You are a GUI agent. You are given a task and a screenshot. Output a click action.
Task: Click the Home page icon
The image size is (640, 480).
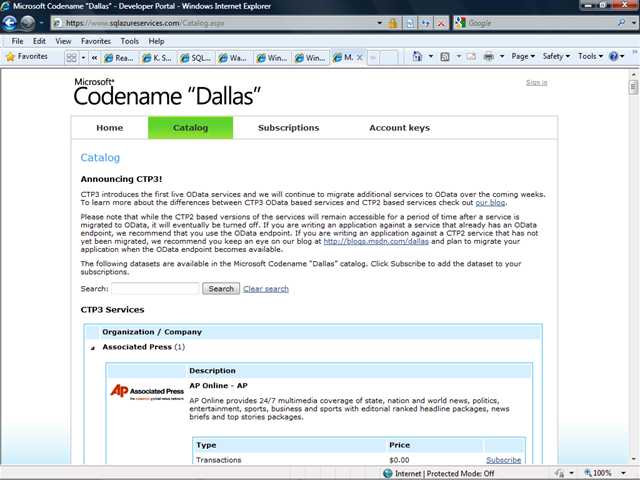[x=417, y=56]
